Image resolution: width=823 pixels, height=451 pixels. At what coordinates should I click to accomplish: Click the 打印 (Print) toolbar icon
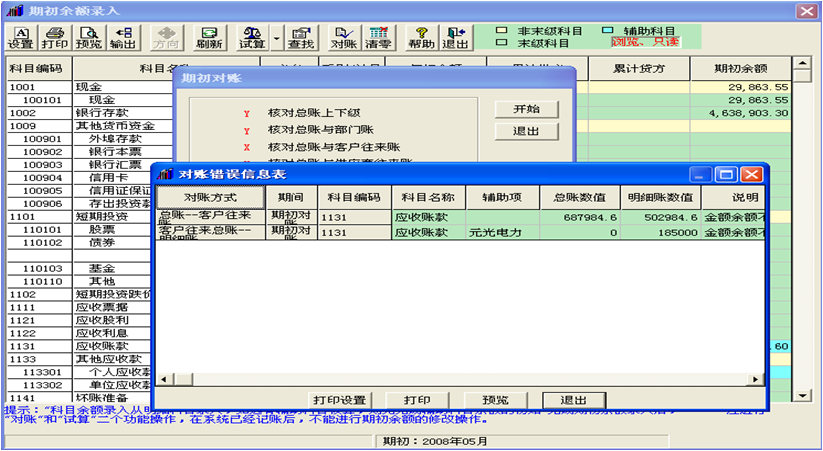coord(54,38)
